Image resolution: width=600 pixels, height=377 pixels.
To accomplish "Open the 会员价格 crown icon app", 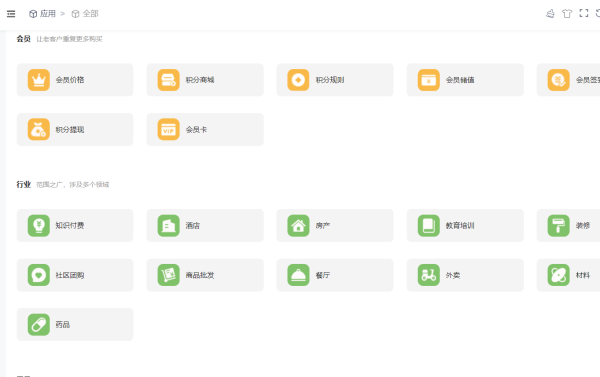I will 75,80.
